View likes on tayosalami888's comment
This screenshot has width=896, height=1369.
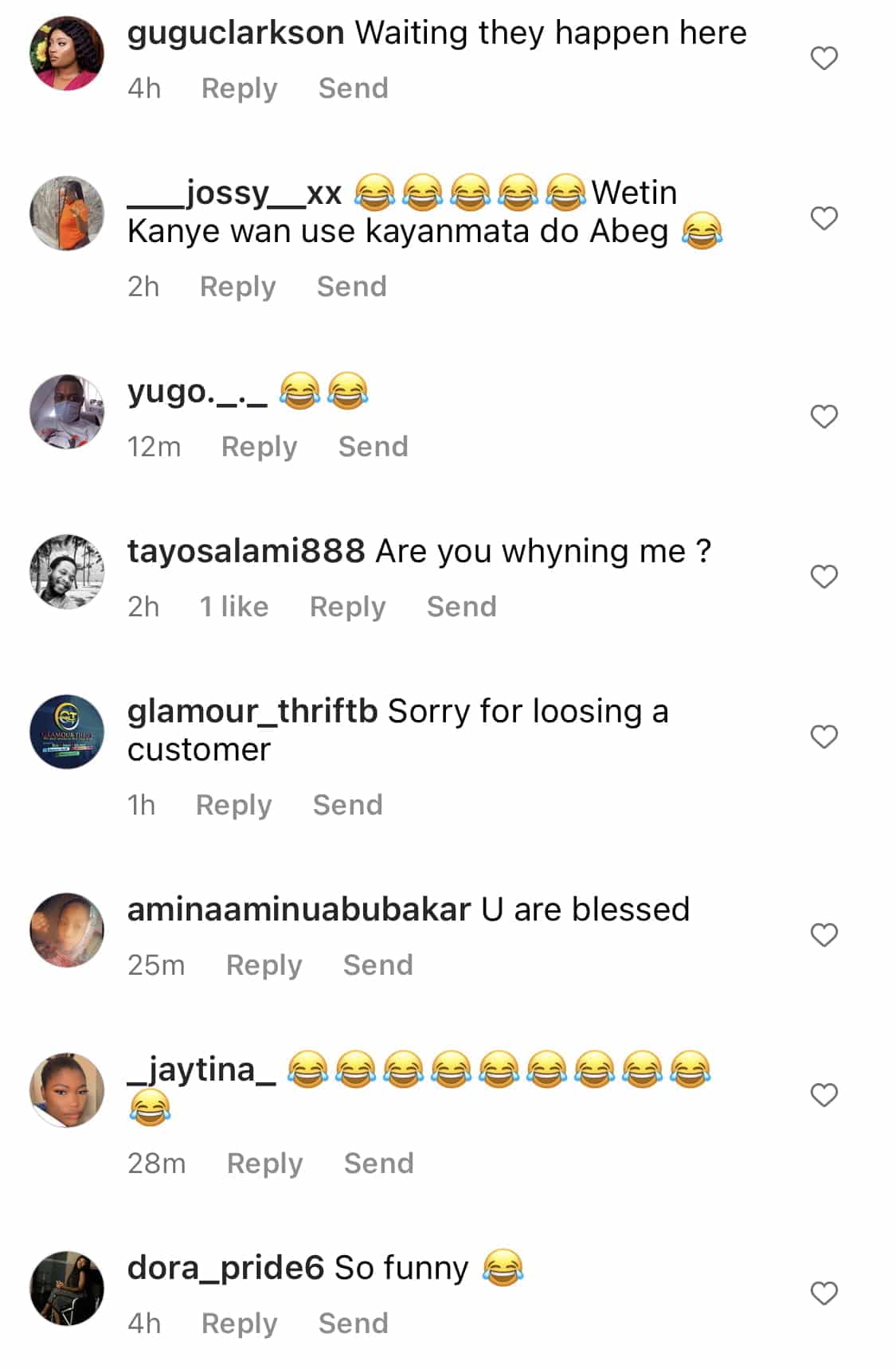[x=234, y=607]
